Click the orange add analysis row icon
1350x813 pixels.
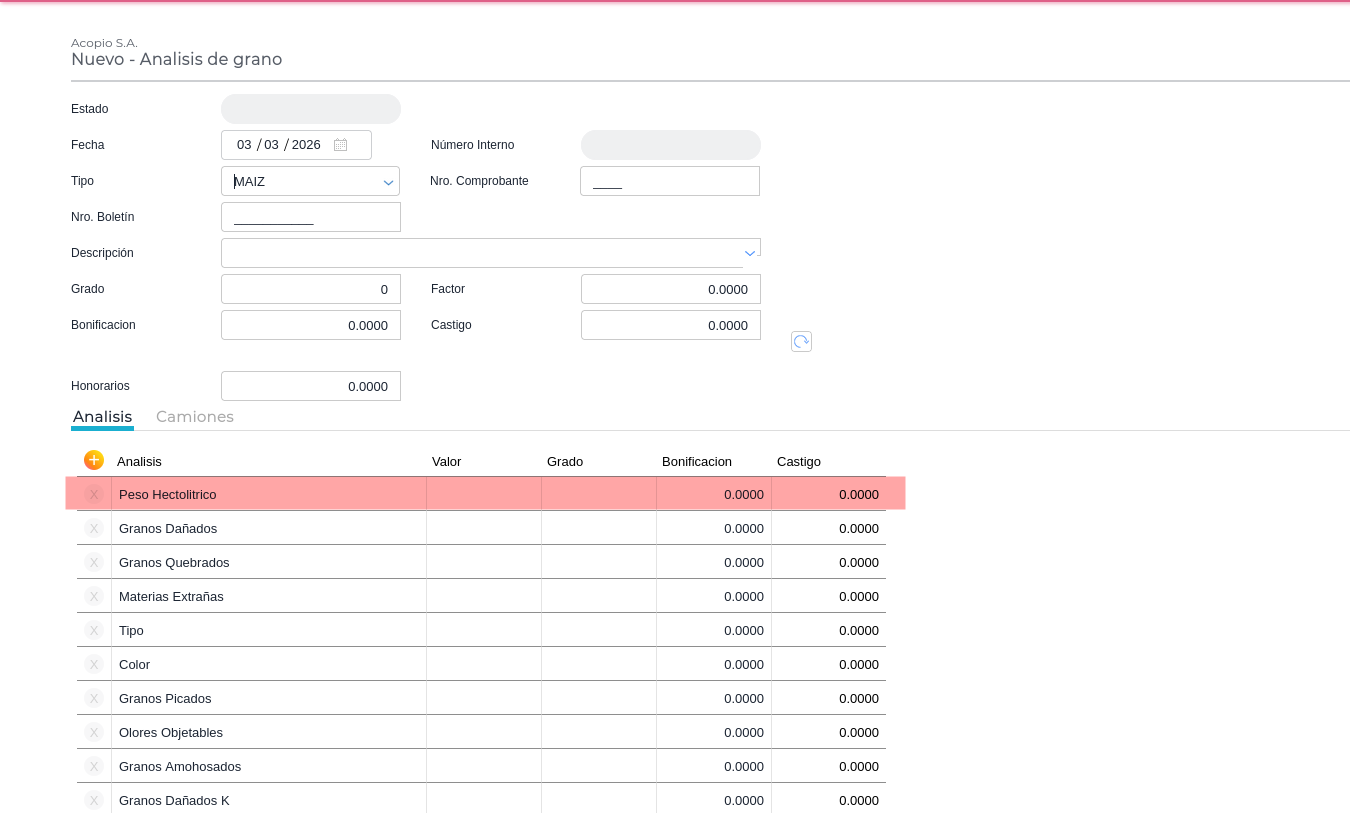(x=94, y=460)
